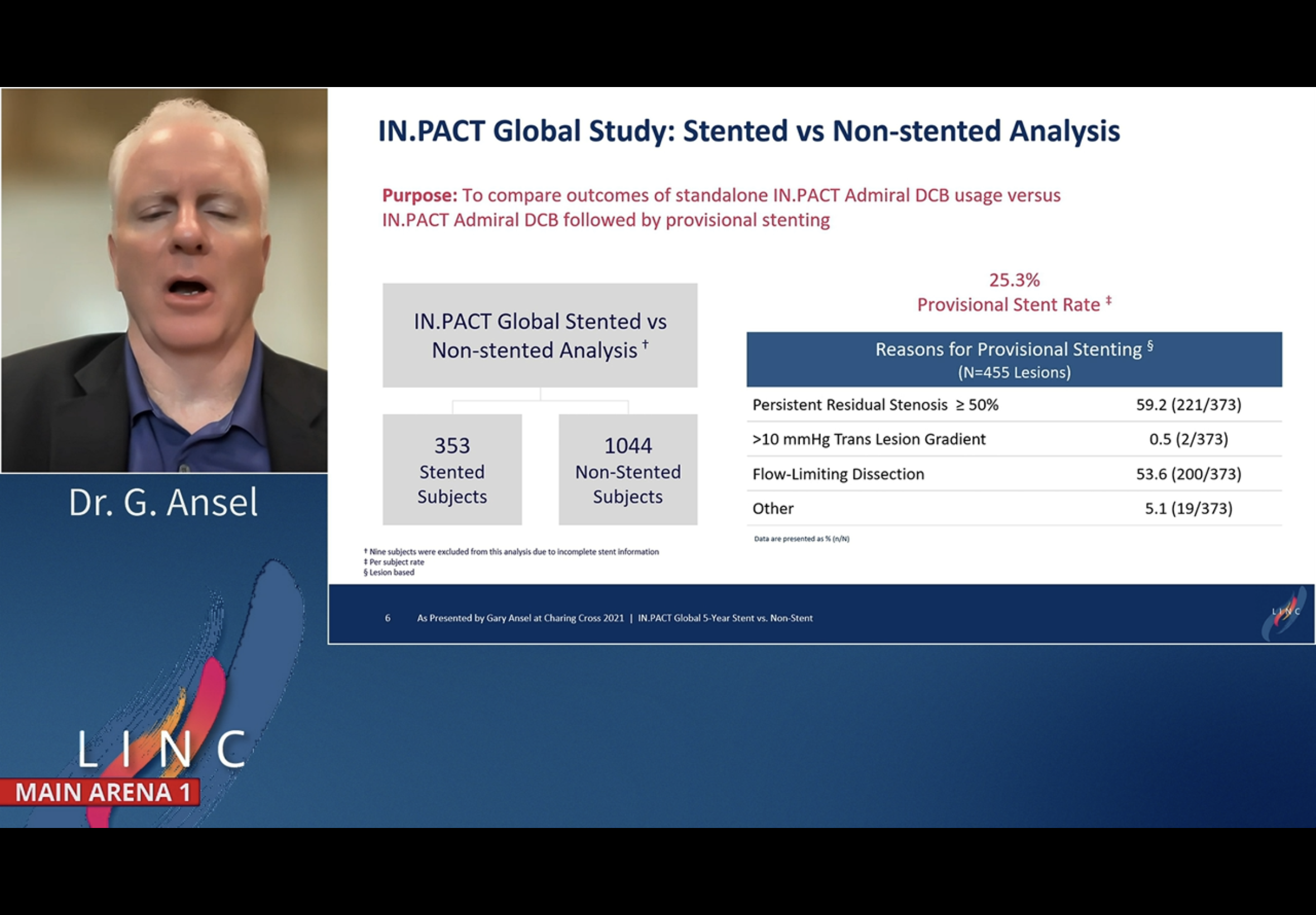Click the bold 'Purpose:' label
Image resolution: width=1316 pixels, height=915 pixels.
click(x=419, y=195)
